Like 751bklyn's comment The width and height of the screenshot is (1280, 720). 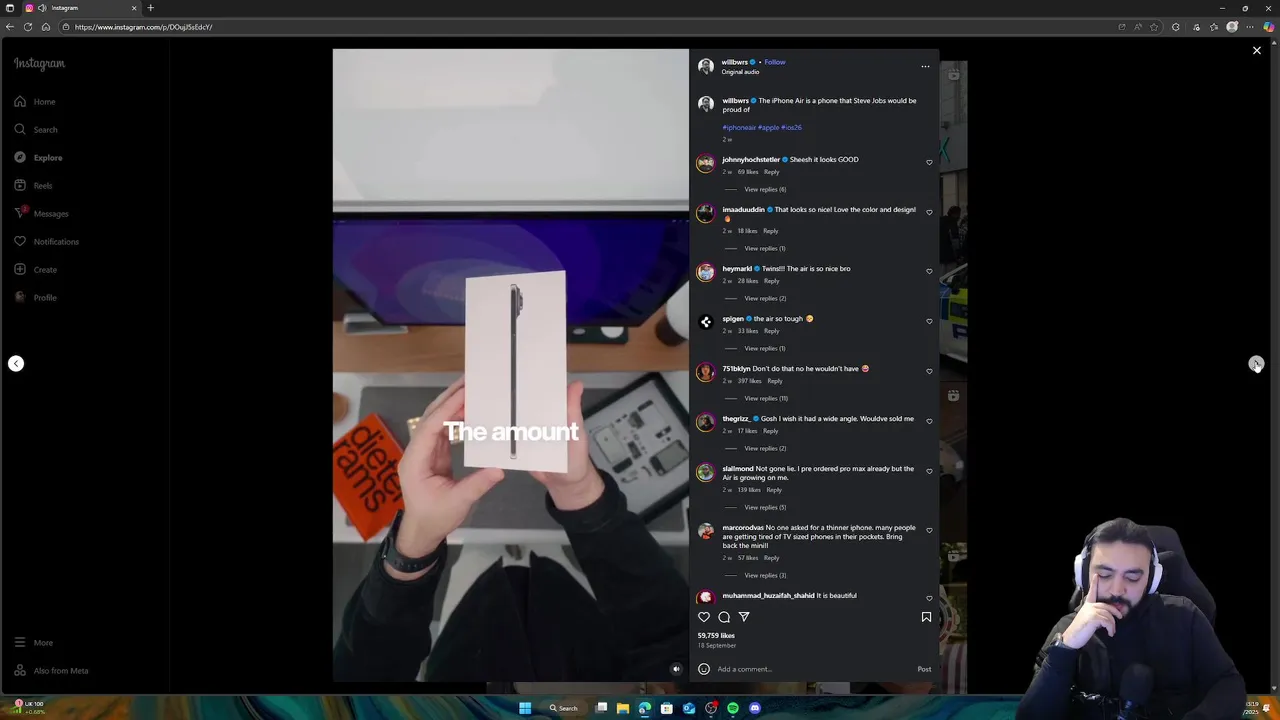click(x=929, y=371)
